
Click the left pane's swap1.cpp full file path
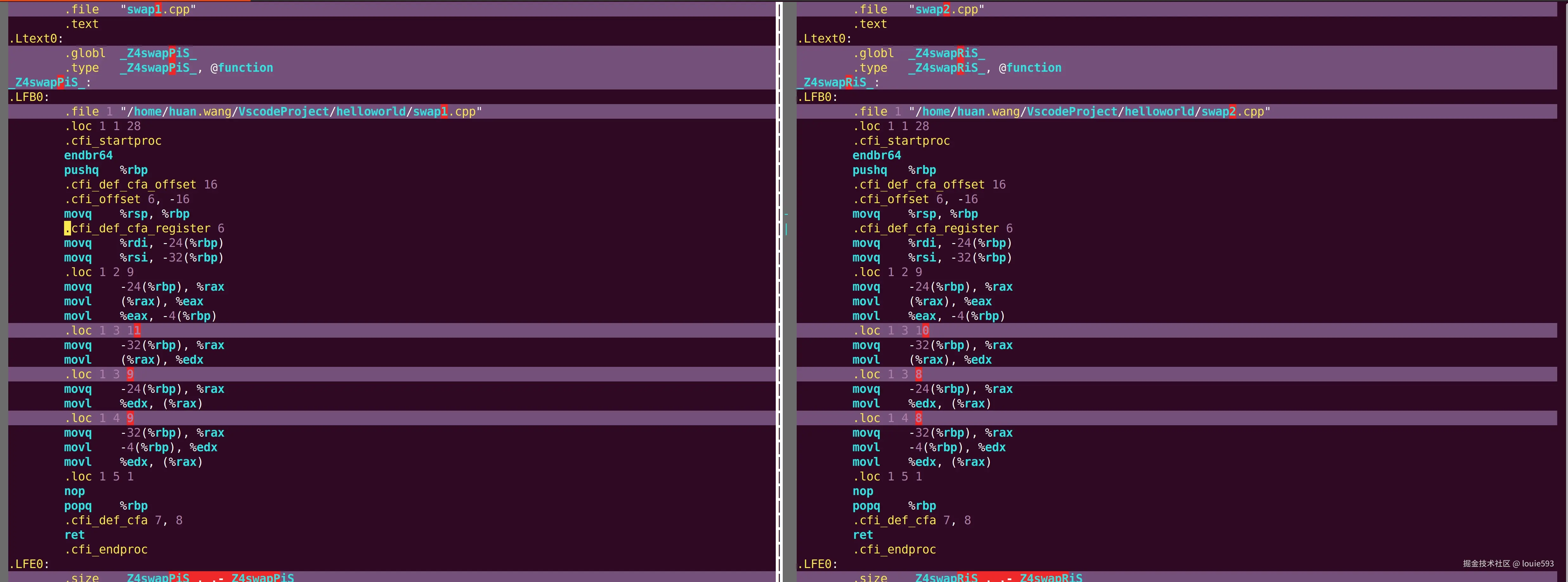[x=301, y=111]
